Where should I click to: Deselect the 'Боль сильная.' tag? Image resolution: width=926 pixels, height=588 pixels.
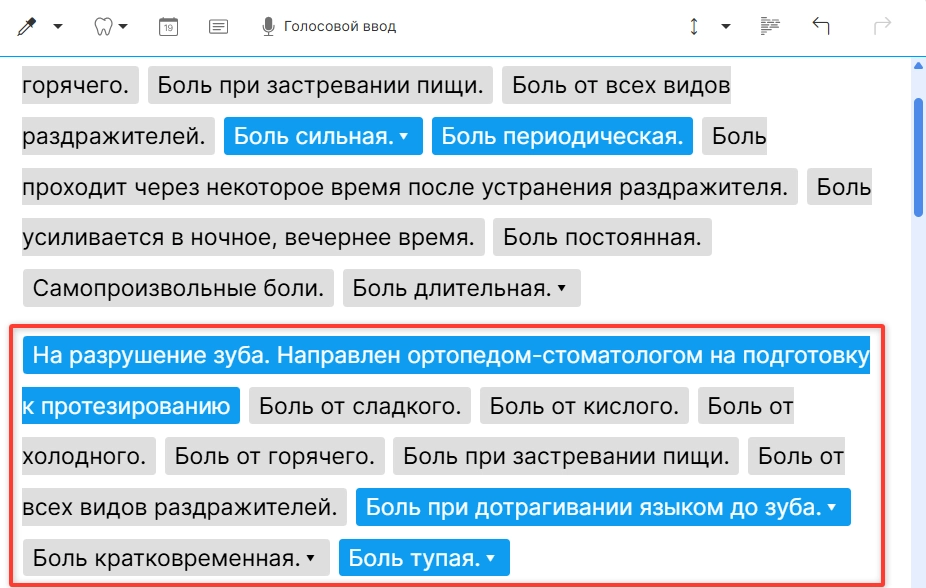pyautogui.click(x=312, y=137)
